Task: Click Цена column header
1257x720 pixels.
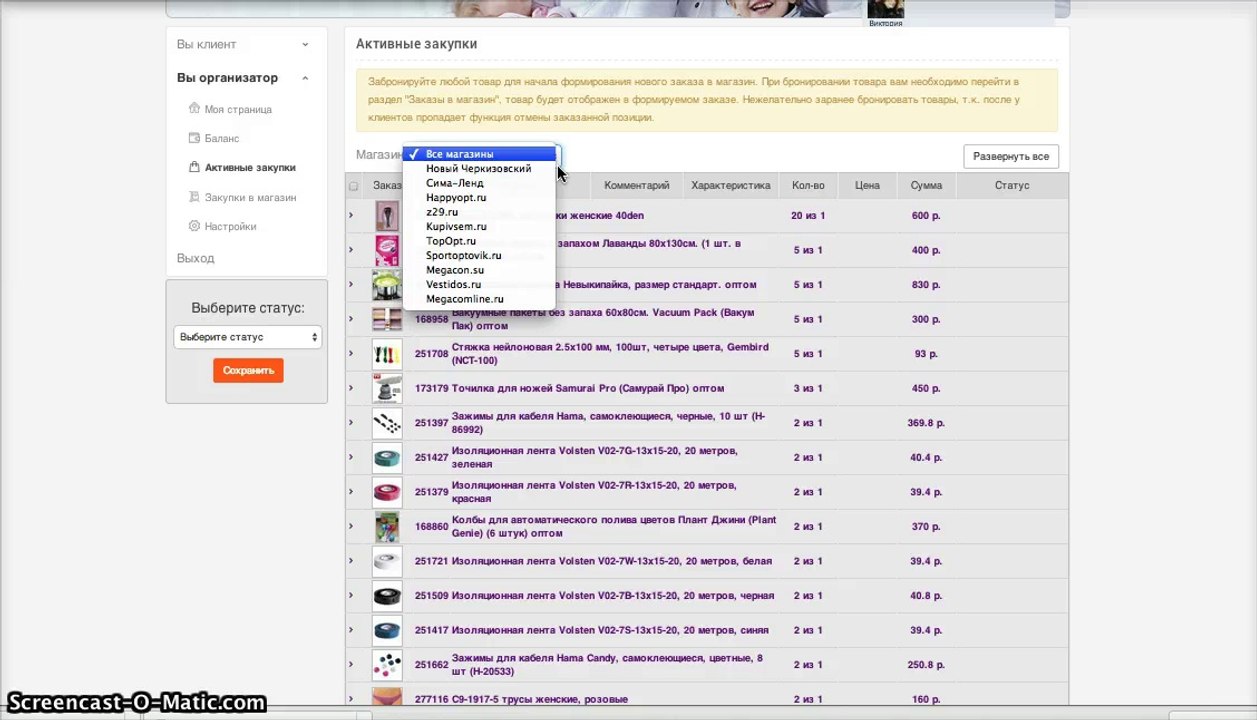Action: [x=867, y=186]
